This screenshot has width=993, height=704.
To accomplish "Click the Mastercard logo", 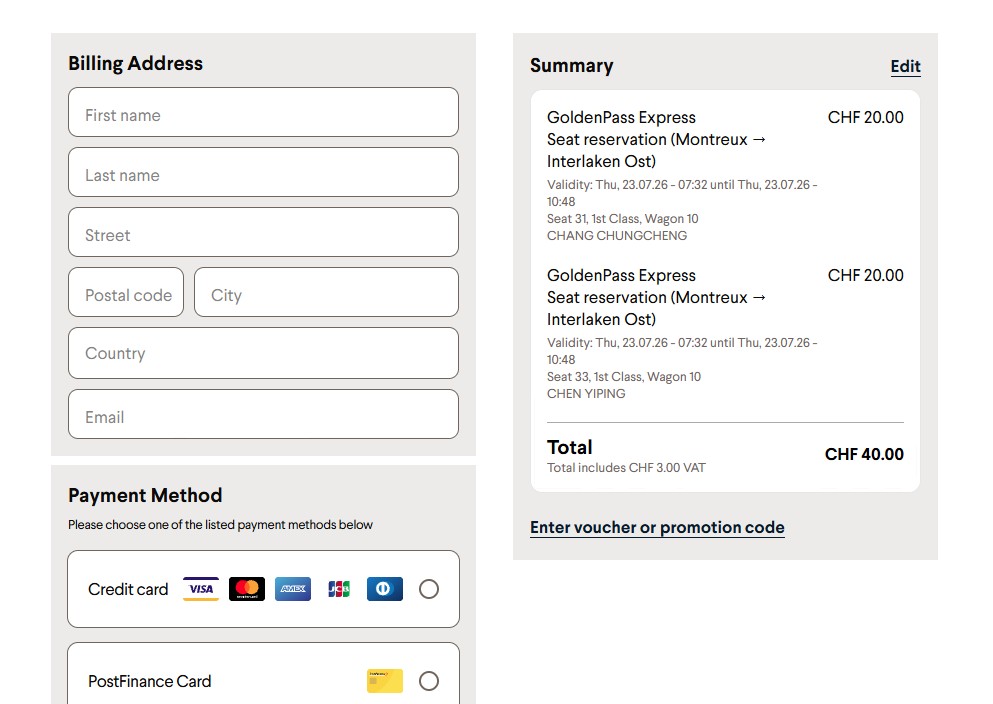I will (247, 589).
